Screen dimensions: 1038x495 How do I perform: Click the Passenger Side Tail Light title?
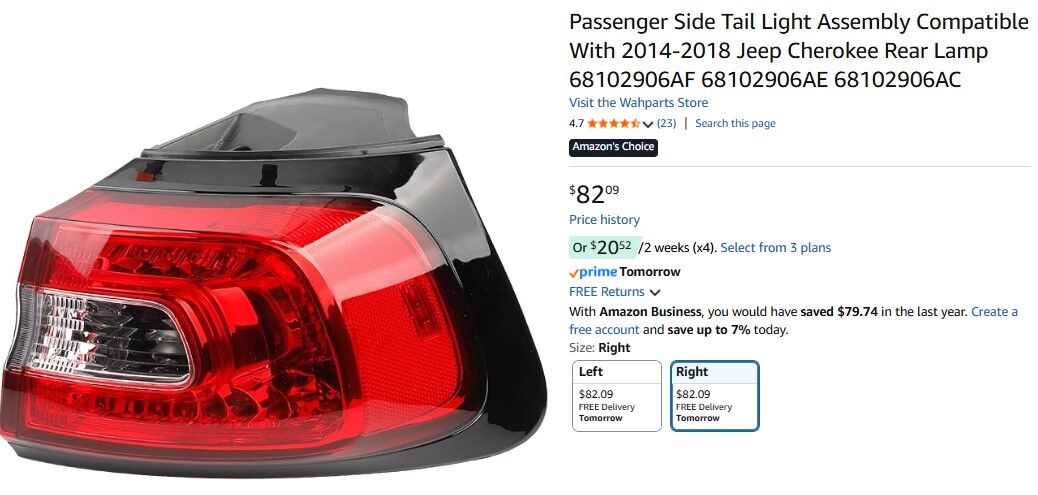[x=798, y=50]
